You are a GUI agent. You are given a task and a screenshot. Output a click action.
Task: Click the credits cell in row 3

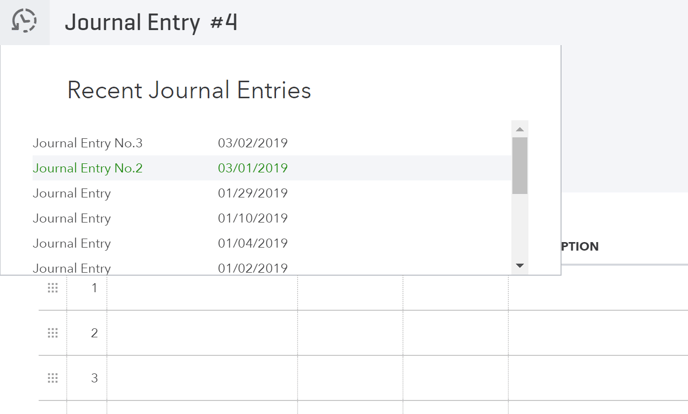point(455,378)
